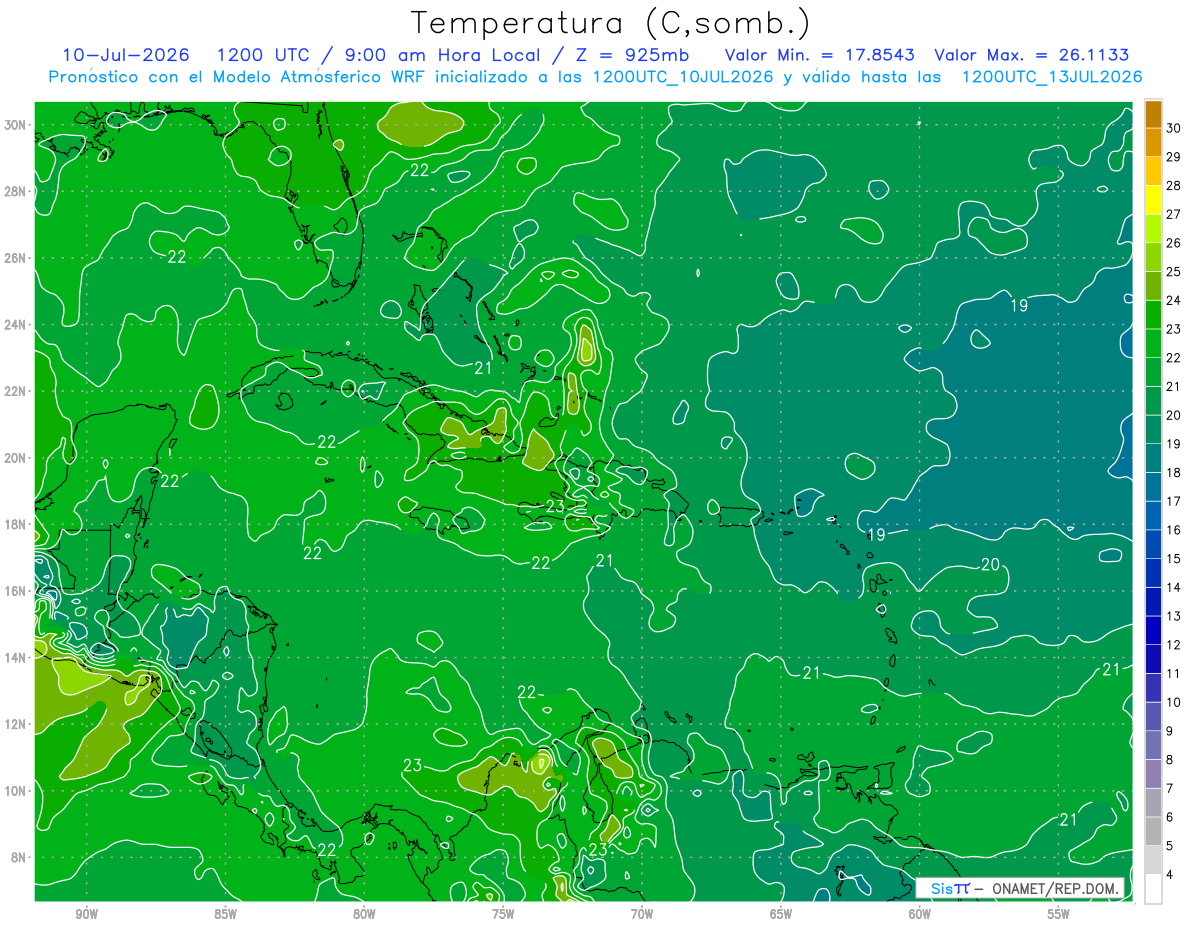Click the '55W' longitude axis label
The height and width of the screenshot is (927, 1200).
pyautogui.click(x=1059, y=914)
